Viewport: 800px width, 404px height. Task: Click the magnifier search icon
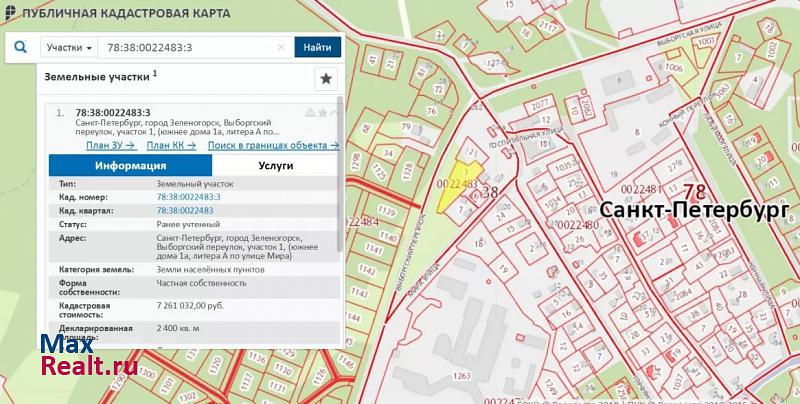point(21,47)
